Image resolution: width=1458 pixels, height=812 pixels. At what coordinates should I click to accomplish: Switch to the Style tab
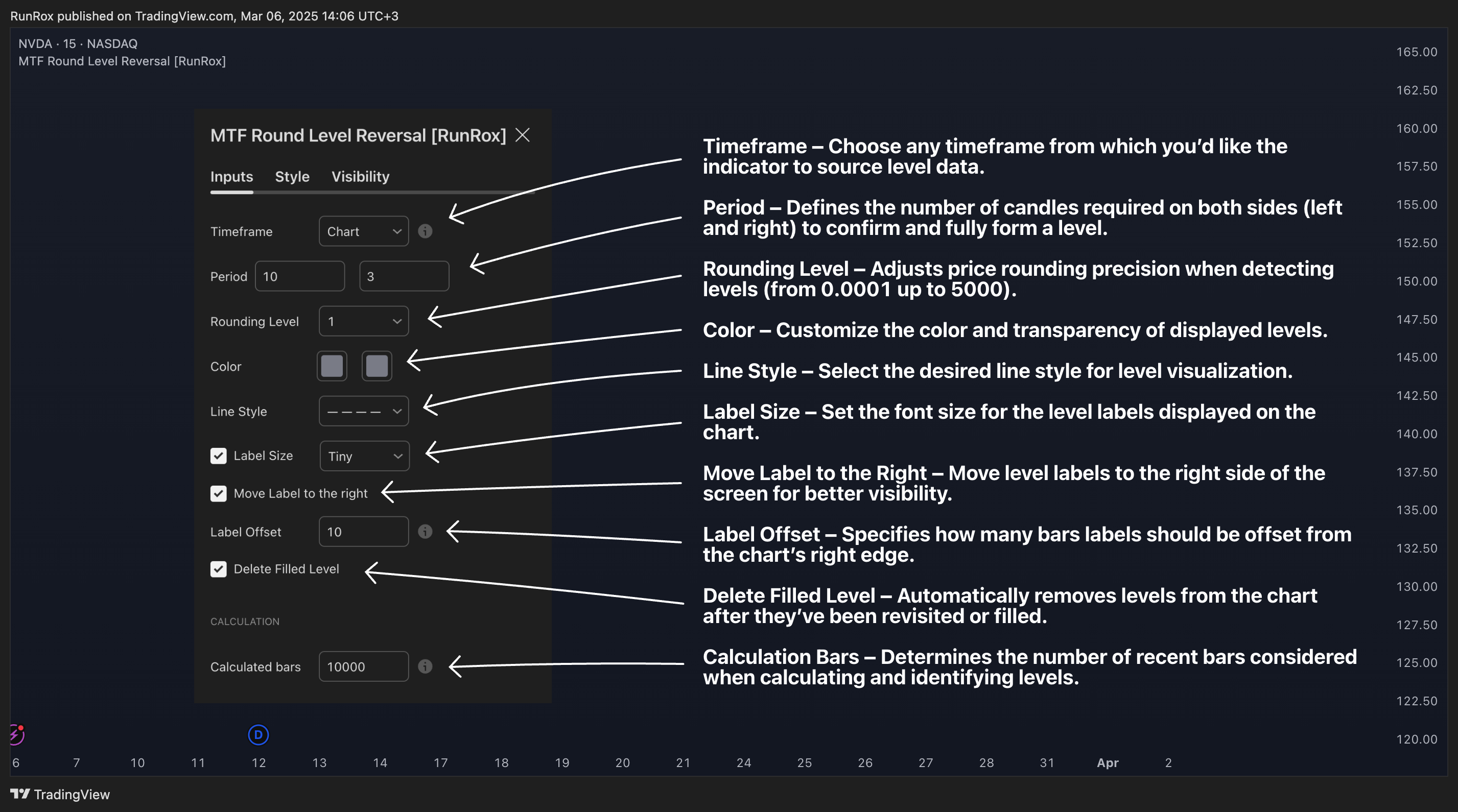(292, 177)
